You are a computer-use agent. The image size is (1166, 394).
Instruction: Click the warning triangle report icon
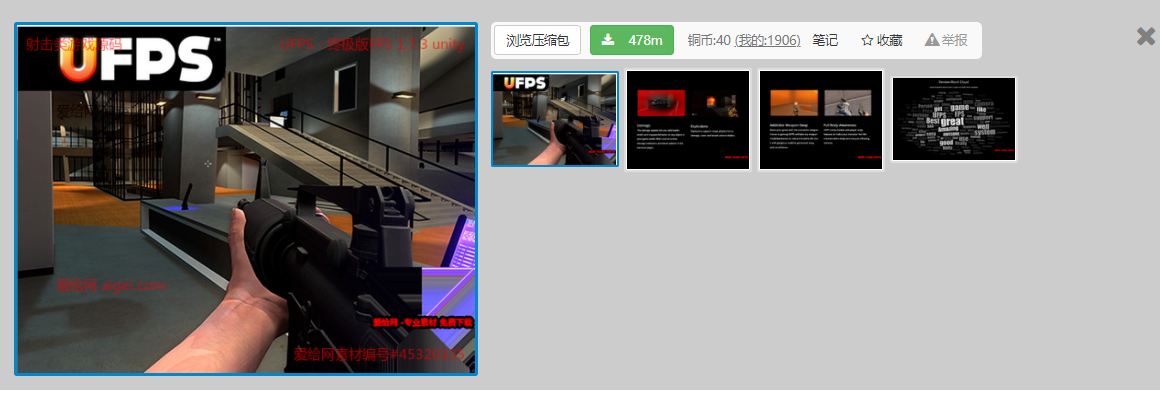(931, 40)
